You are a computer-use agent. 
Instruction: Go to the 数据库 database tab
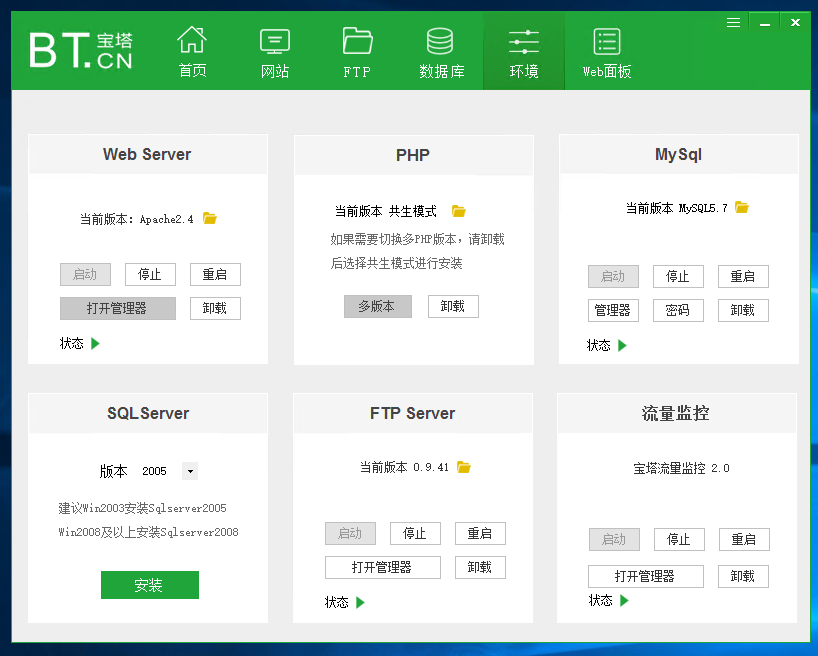(x=441, y=52)
